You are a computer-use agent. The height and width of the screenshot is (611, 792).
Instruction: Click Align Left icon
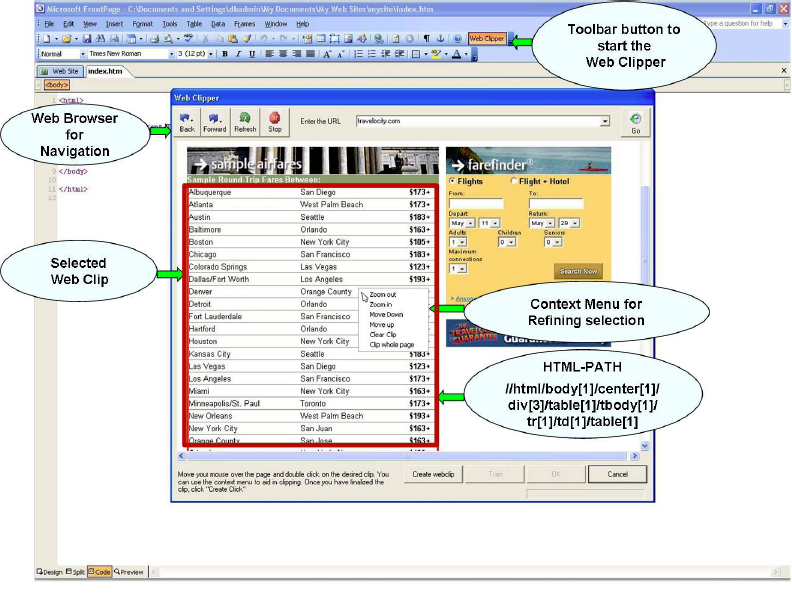(x=269, y=54)
